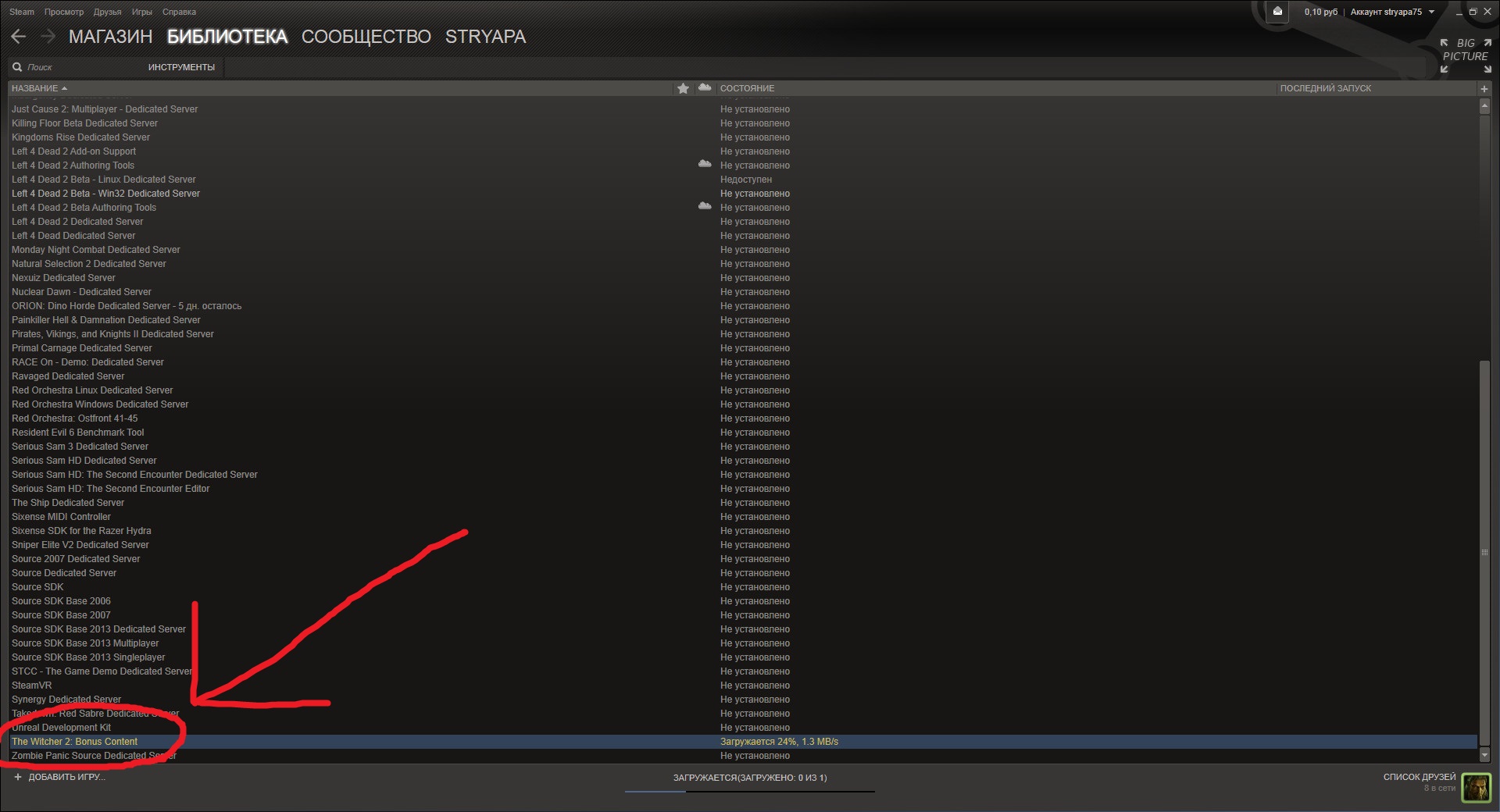This screenshot has height=812, width=1500.
Task: Select the Source SDK entry
Action: 37,587
